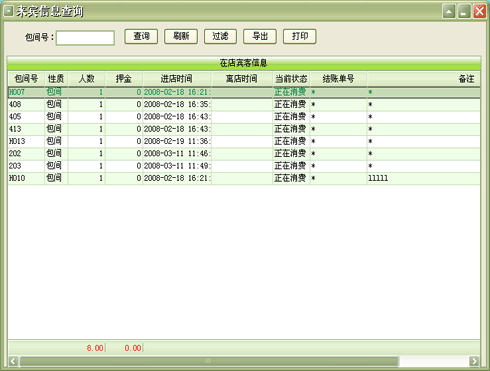Minimize the 来宾信息查询 window
This screenshot has width=490, height=371.
(x=464, y=12)
